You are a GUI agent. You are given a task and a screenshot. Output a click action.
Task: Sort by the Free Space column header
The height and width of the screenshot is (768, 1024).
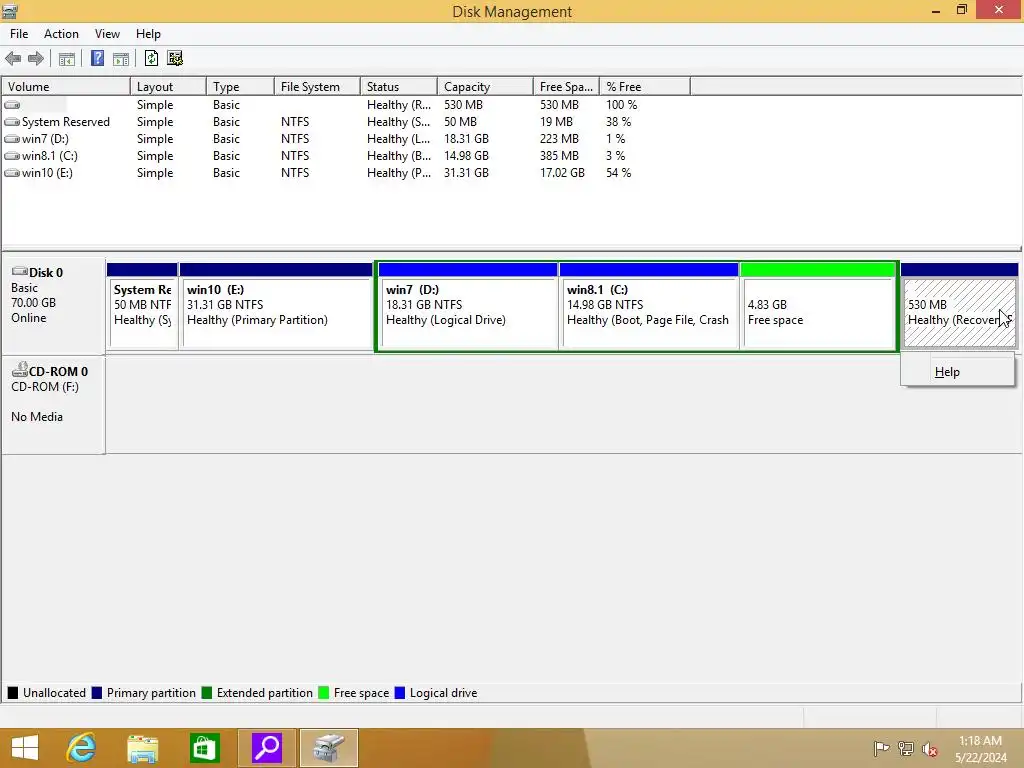566,87
